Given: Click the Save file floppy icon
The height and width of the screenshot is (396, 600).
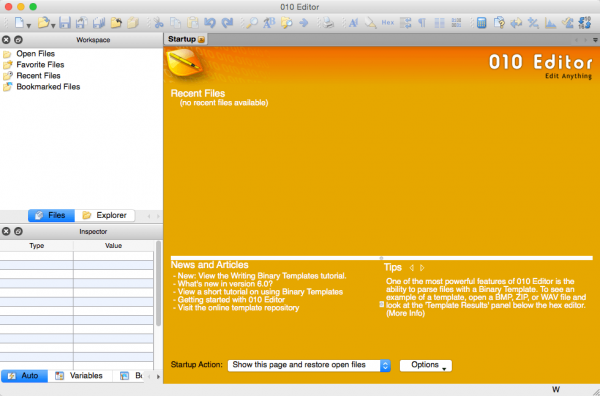Looking at the screenshot, I should [x=65, y=23].
